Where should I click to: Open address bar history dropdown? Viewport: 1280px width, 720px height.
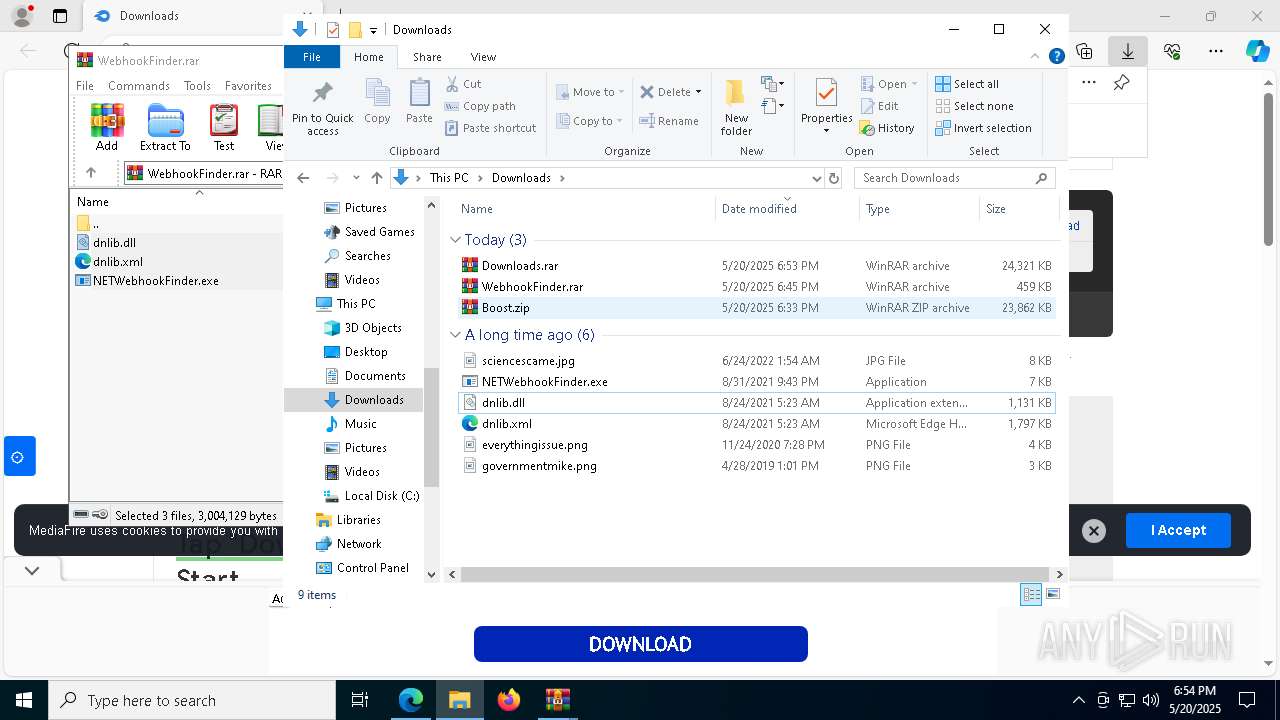(x=816, y=178)
